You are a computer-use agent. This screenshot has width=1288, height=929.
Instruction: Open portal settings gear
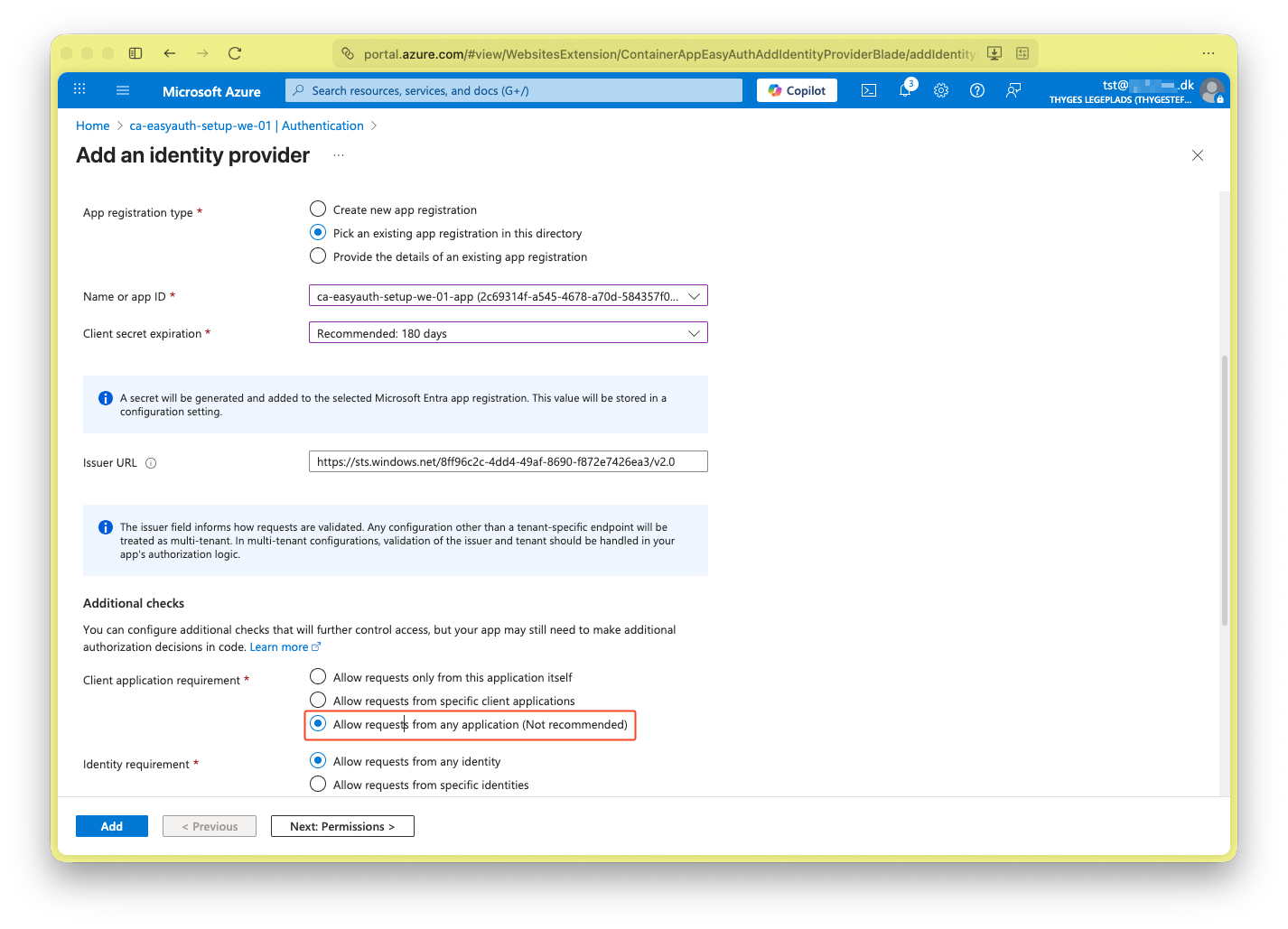tap(941, 90)
